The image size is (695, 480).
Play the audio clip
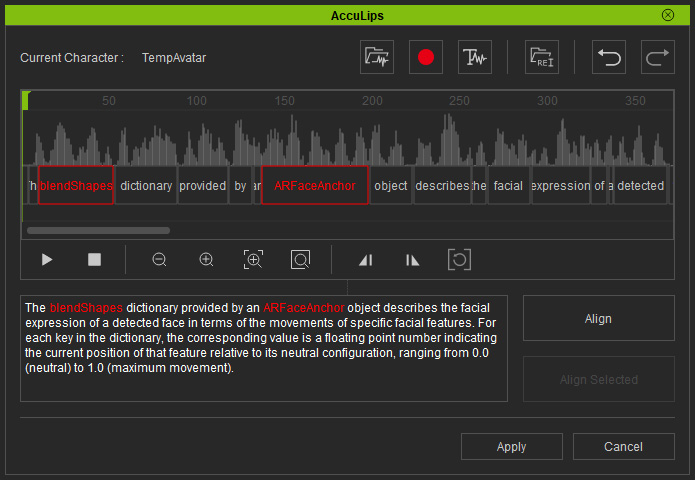[47, 260]
